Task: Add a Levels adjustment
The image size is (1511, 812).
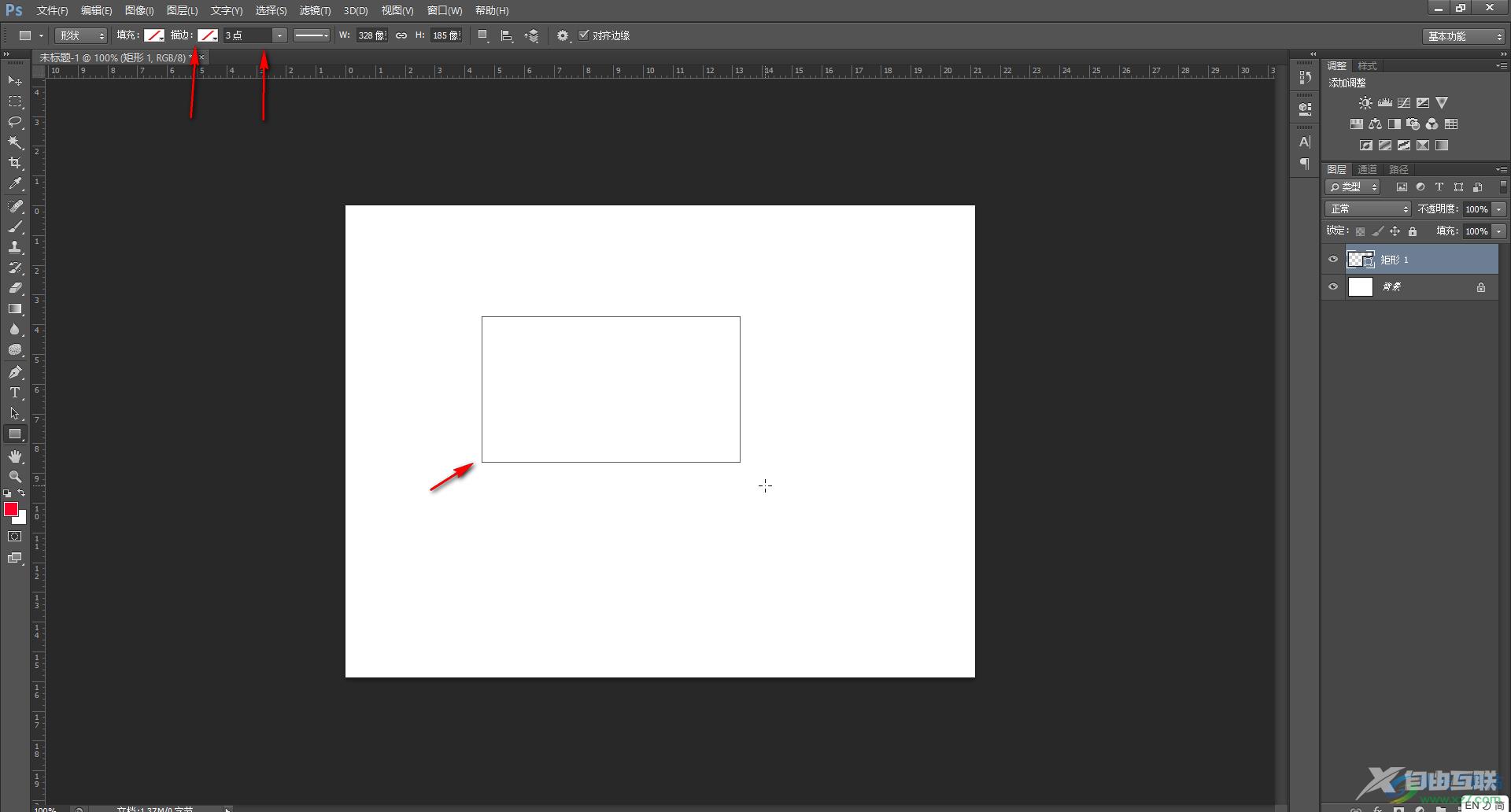Action: point(1385,103)
